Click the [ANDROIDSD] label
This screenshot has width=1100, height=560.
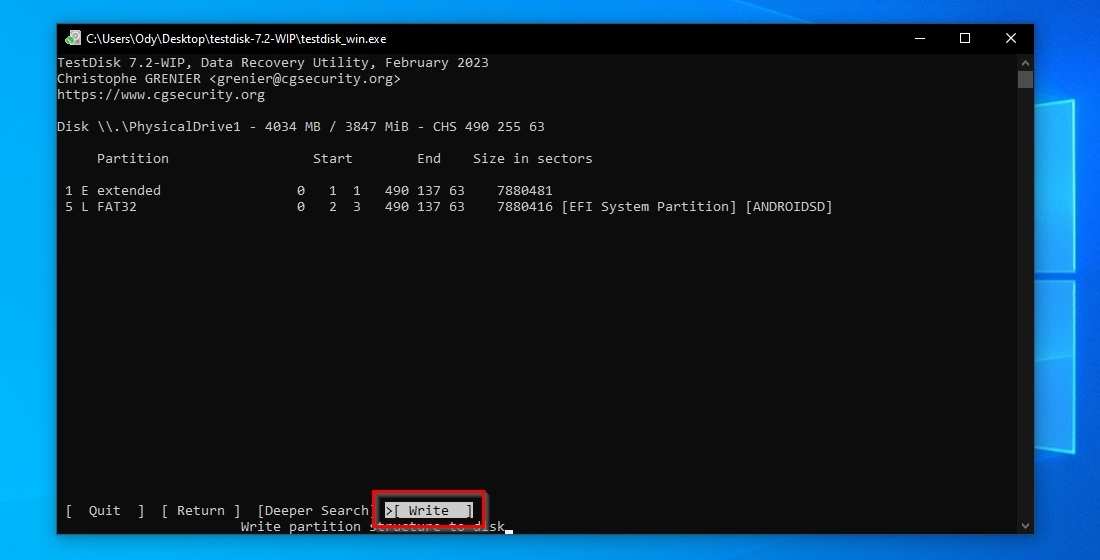coord(789,206)
